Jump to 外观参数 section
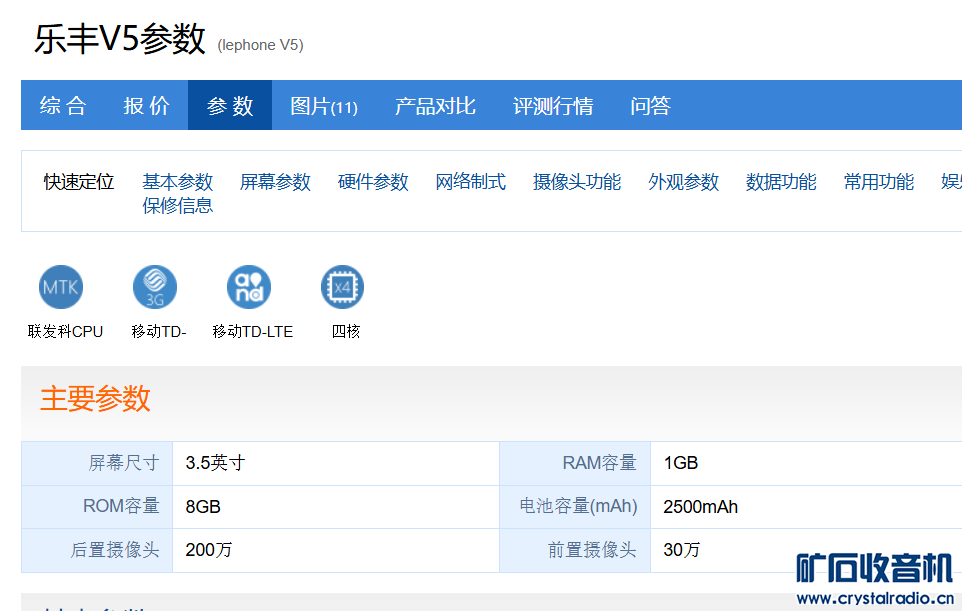 click(684, 182)
